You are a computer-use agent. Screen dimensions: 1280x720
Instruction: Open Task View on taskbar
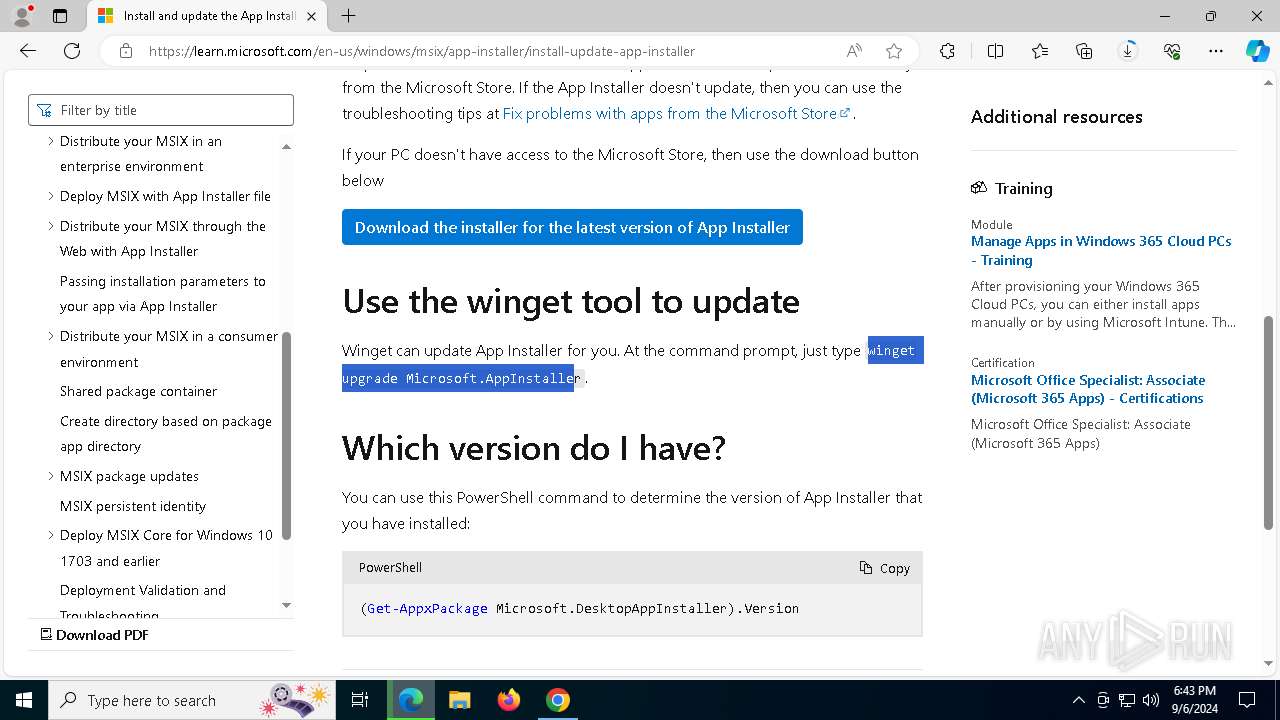click(x=361, y=700)
